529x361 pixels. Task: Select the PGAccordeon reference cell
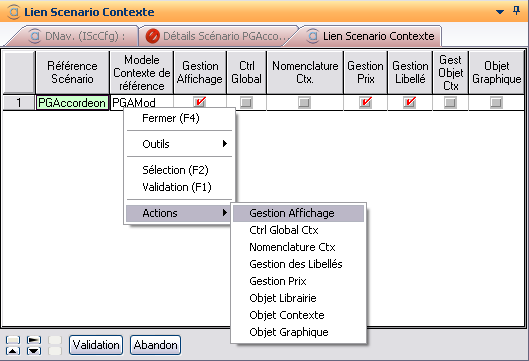[x=72, y=103]
